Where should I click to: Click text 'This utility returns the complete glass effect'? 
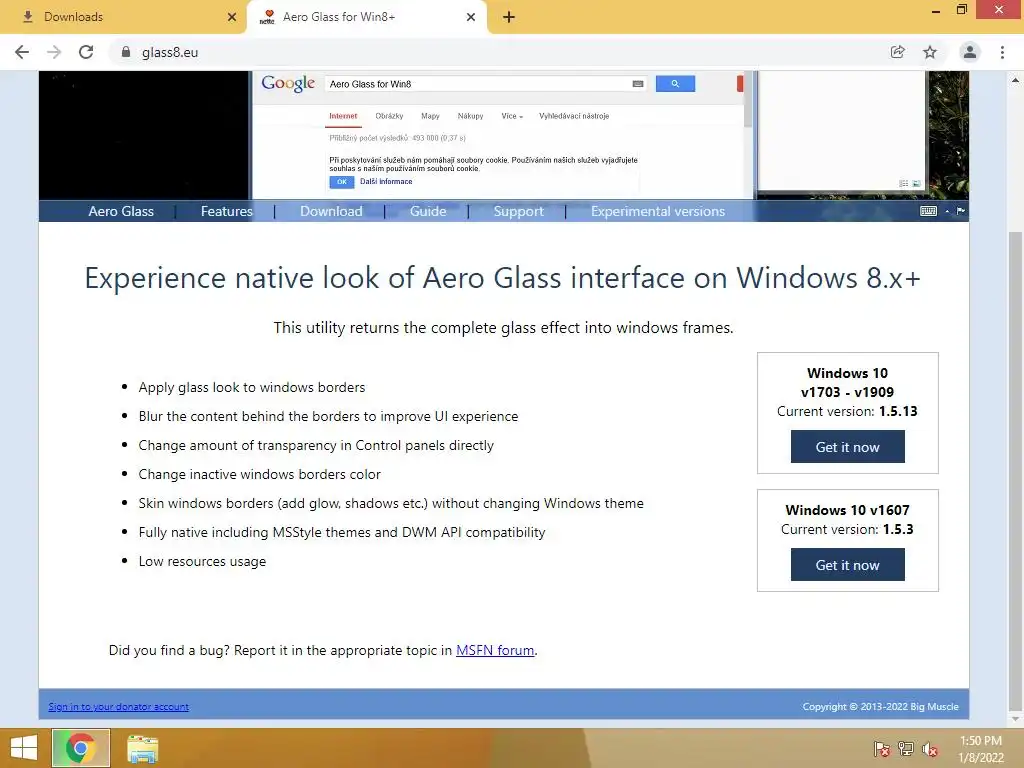pos(503,327)
